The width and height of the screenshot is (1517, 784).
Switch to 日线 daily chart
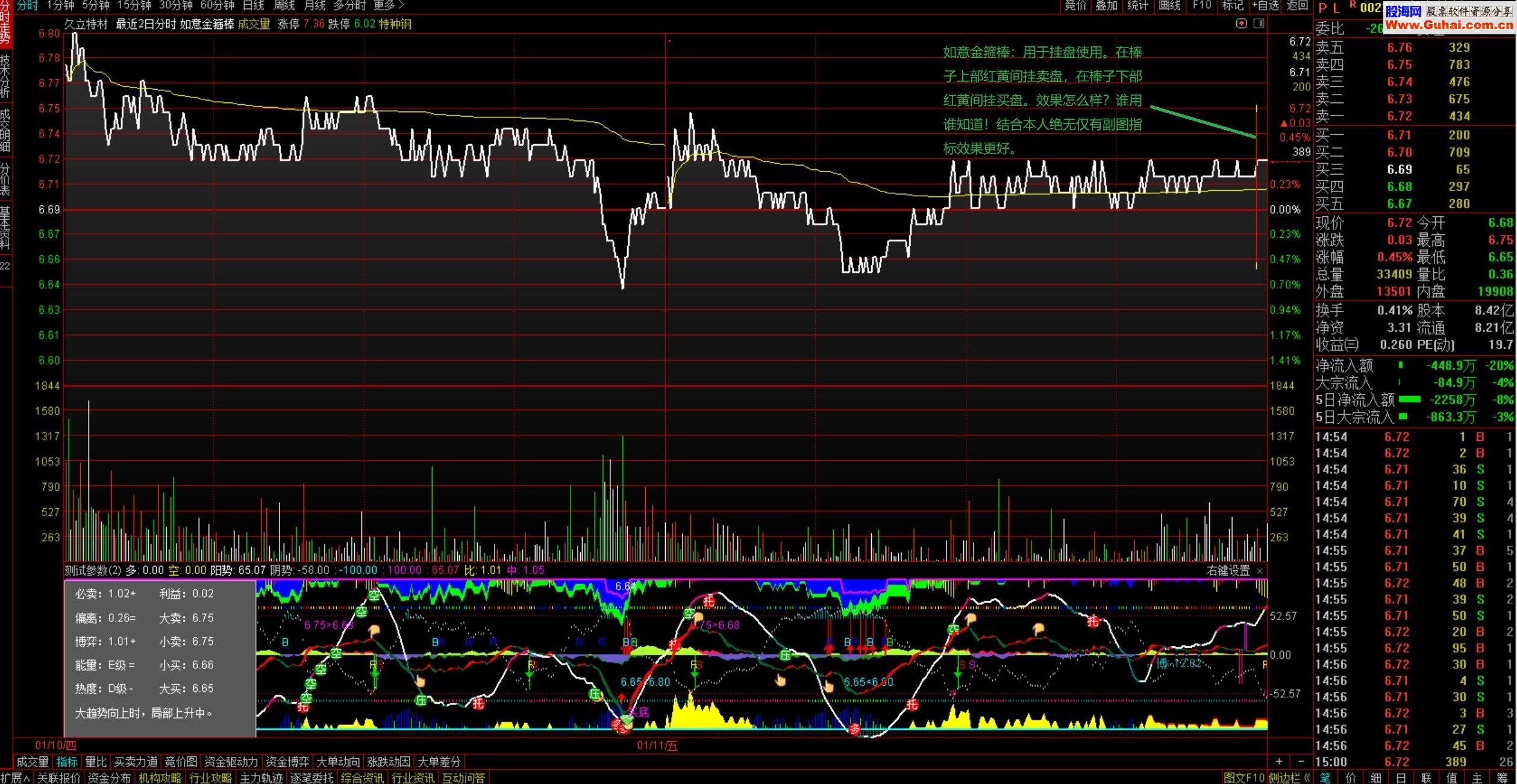tap(253, 5)
